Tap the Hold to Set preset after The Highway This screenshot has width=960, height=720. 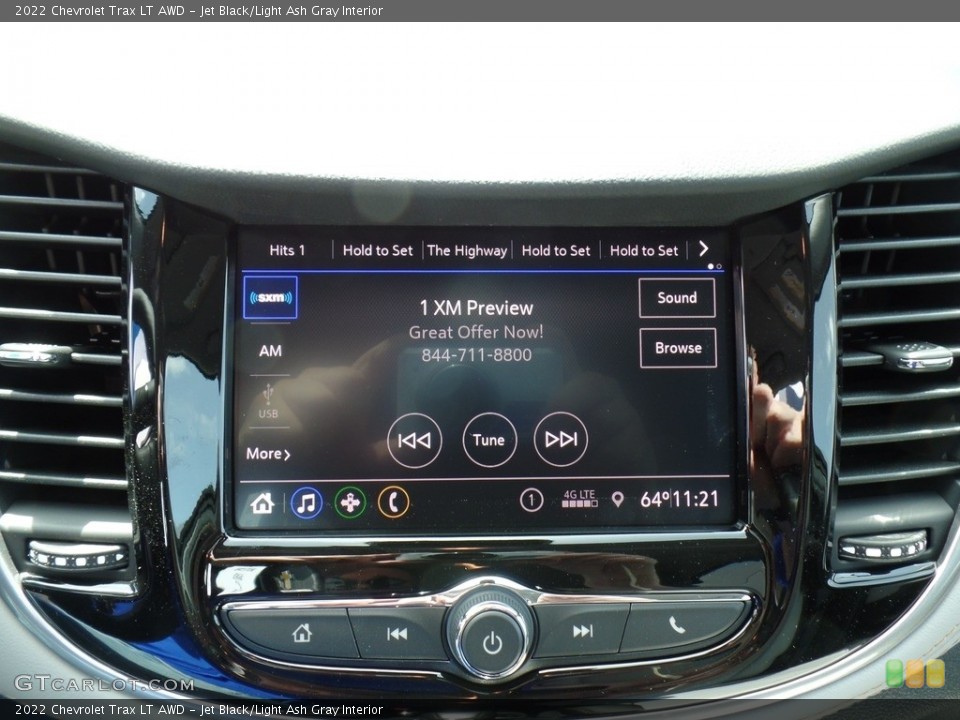tap(556, 250)
